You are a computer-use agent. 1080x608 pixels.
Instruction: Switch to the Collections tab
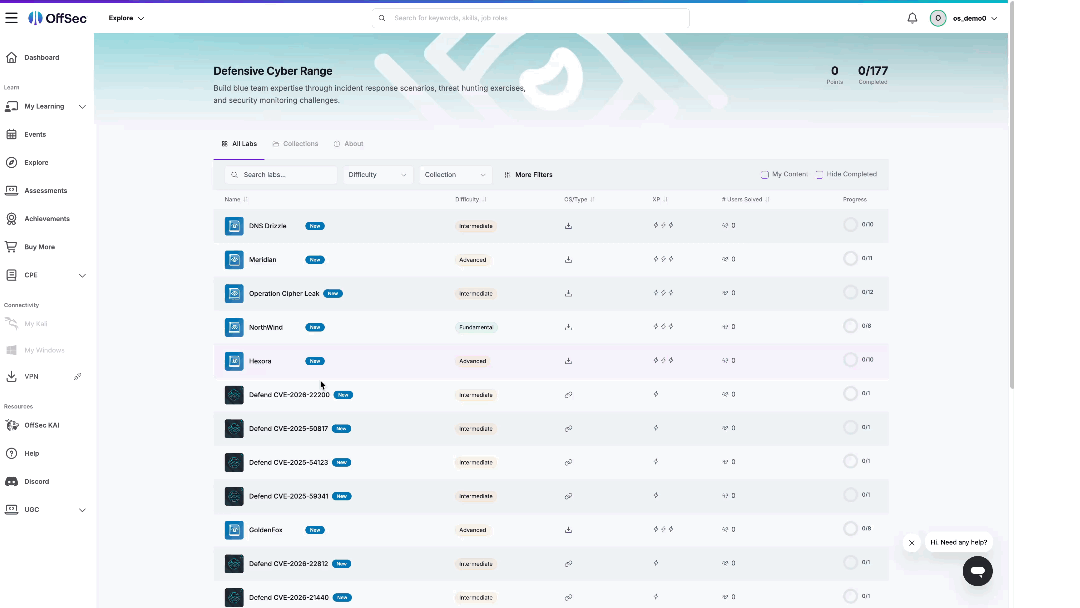[295, 144]
